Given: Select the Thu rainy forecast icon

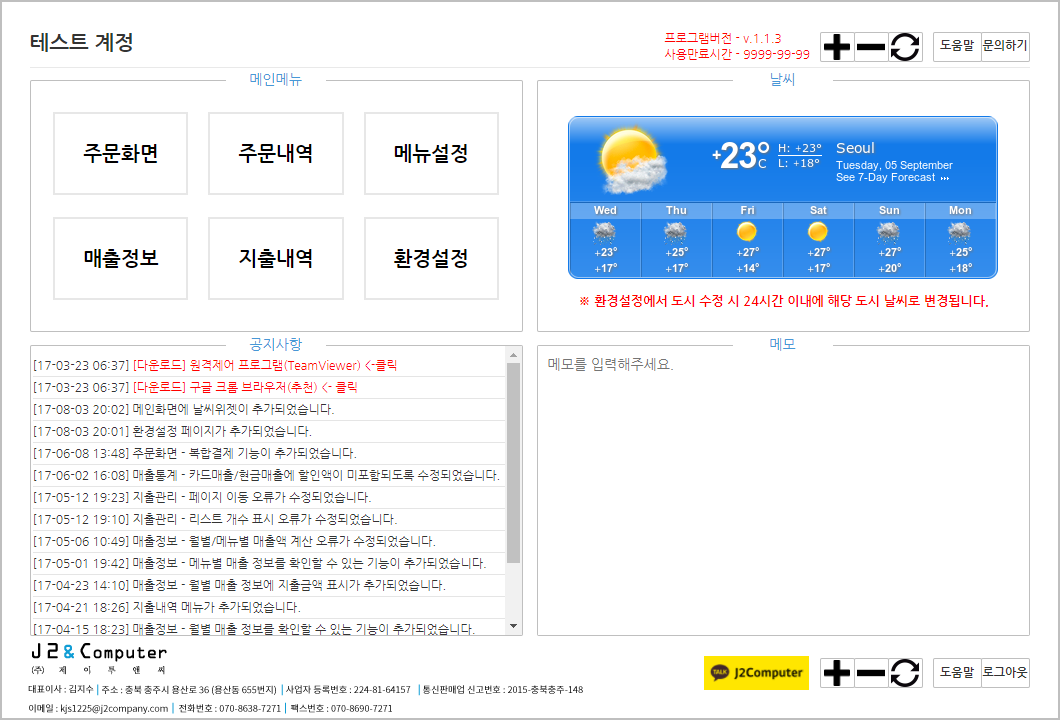Looking at the screenshot, I should coord(675,233).
